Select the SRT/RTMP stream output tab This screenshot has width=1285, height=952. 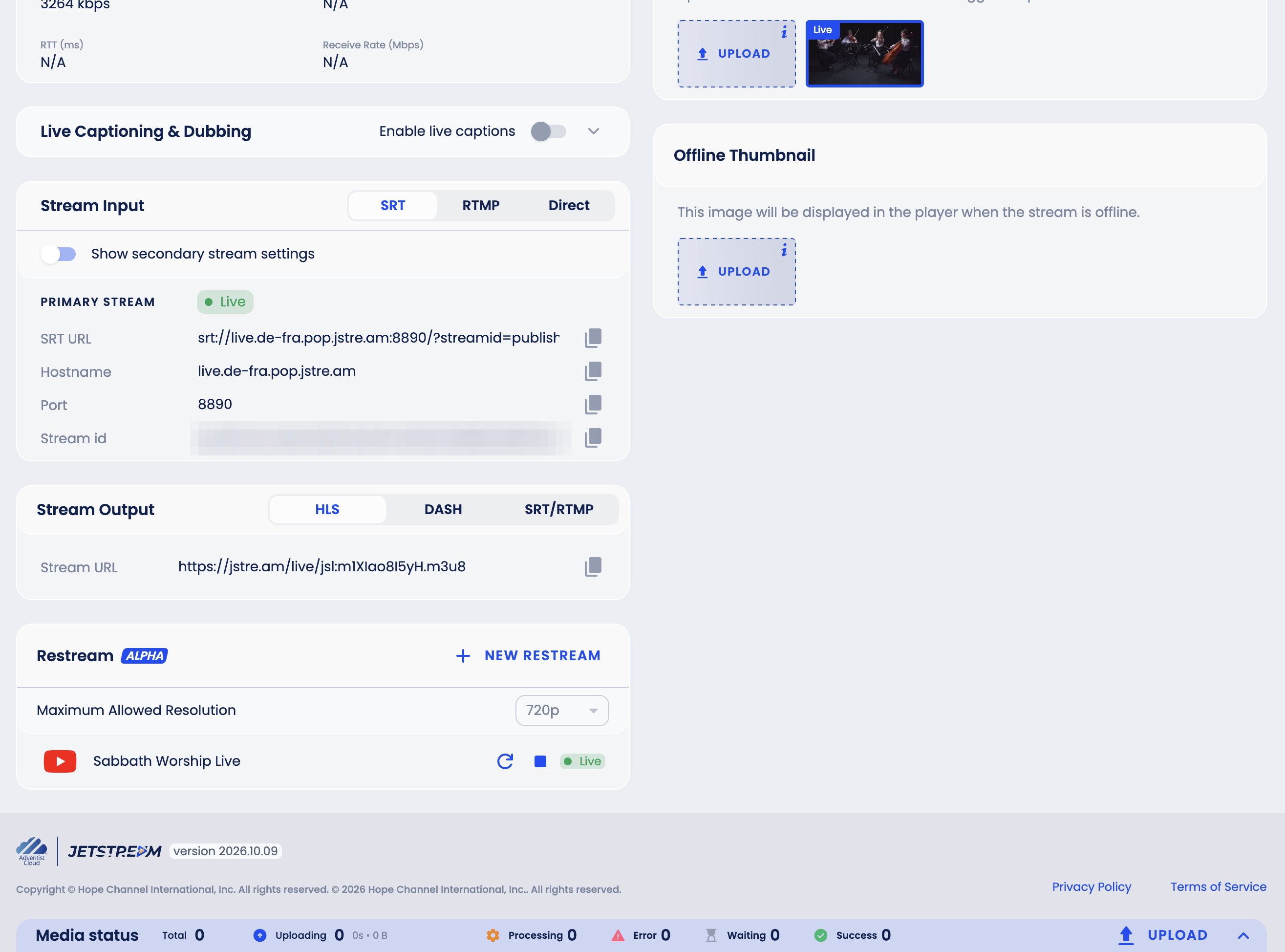point(558,509)
